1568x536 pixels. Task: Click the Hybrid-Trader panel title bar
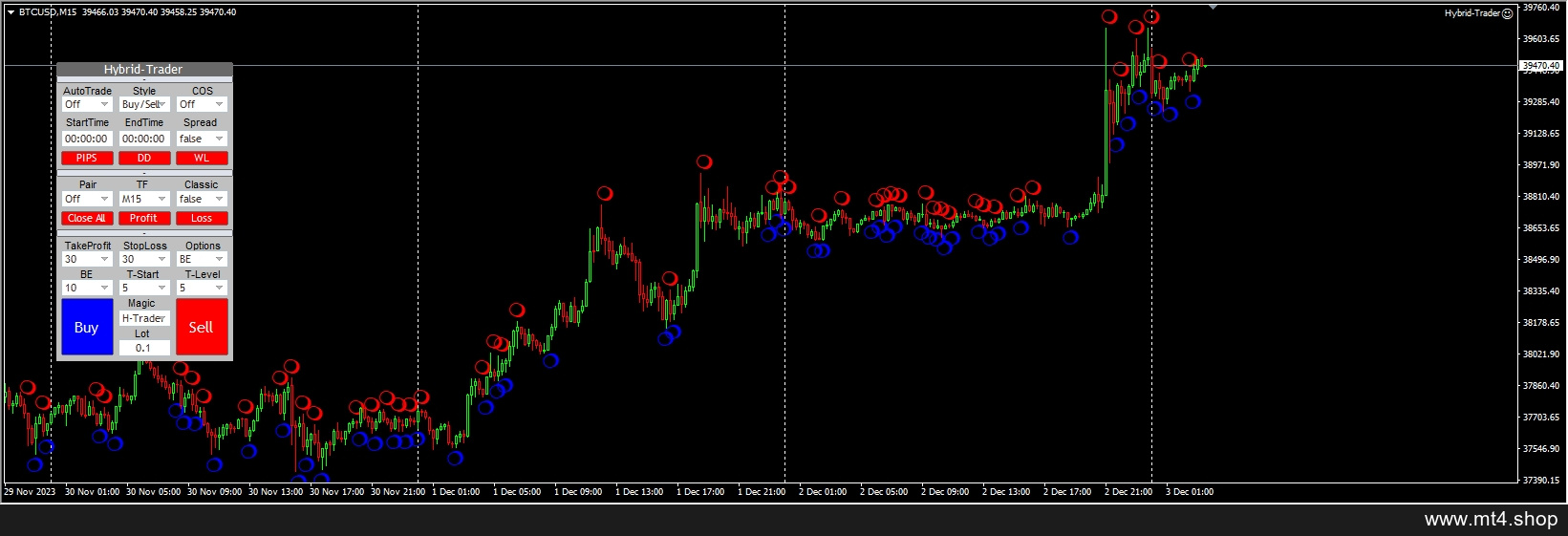click(144, 70)
